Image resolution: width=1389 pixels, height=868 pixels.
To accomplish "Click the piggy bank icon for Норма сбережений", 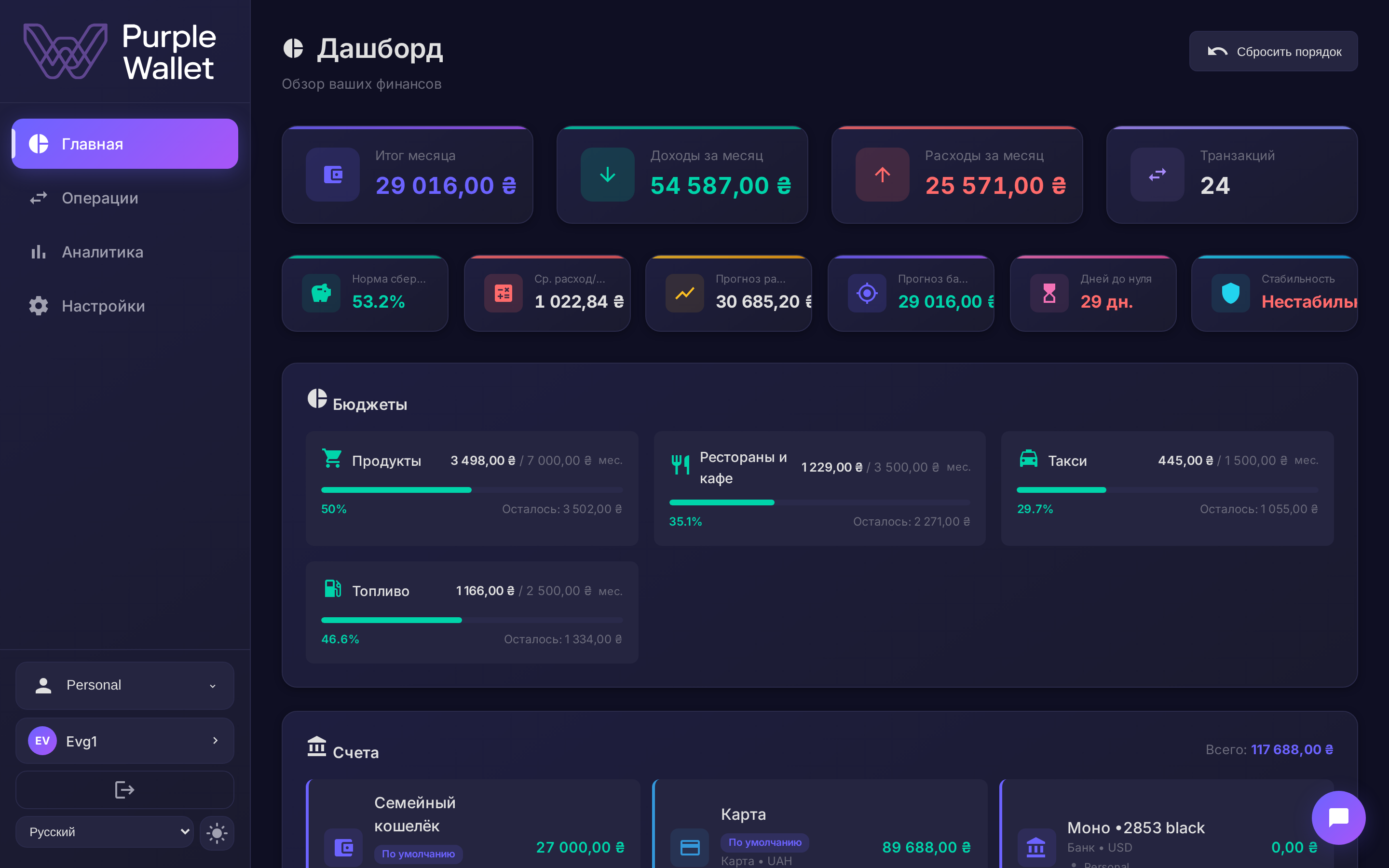I will tap(321, 293).
